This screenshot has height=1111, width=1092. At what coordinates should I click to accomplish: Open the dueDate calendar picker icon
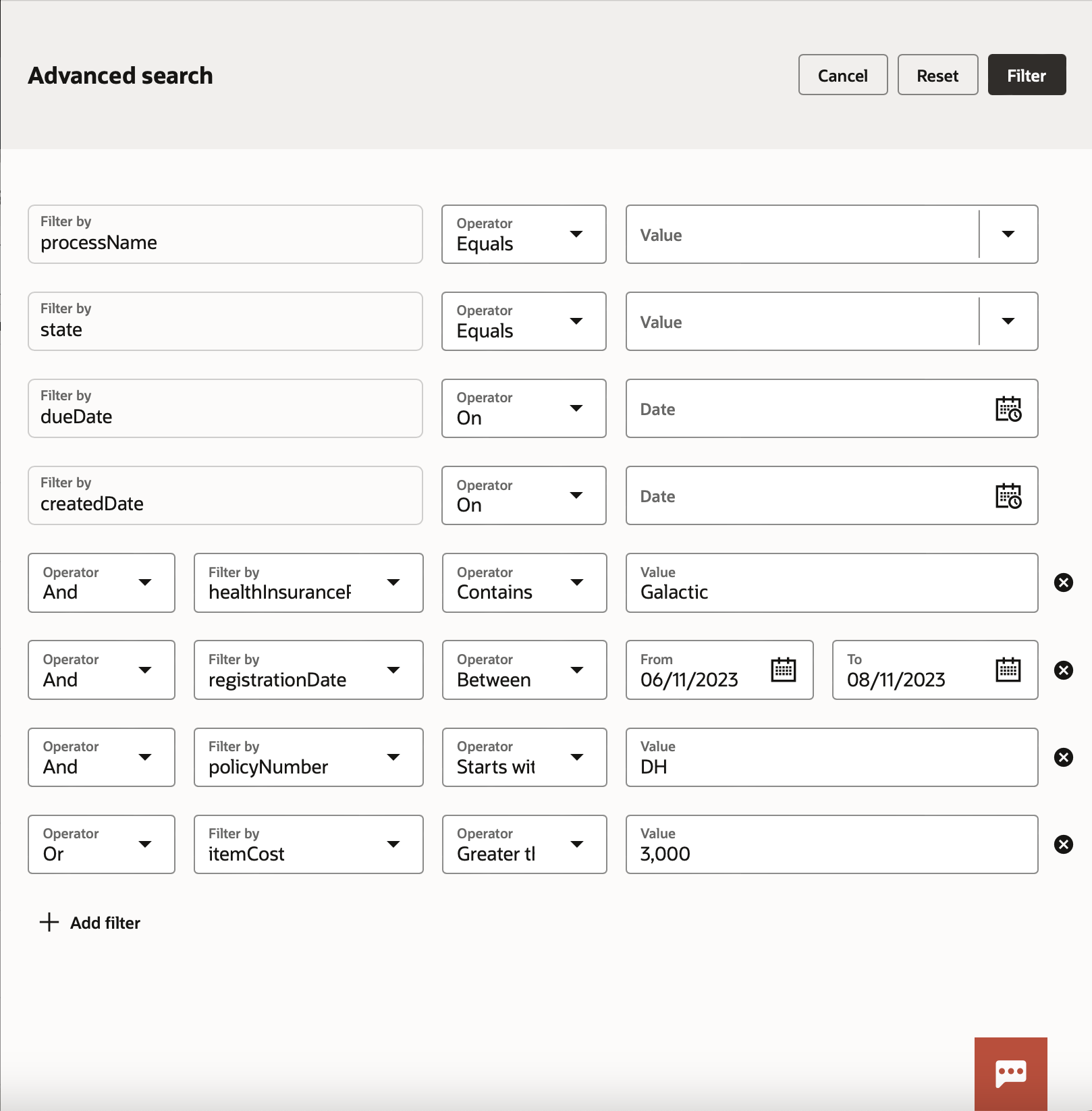point(1008,409)
